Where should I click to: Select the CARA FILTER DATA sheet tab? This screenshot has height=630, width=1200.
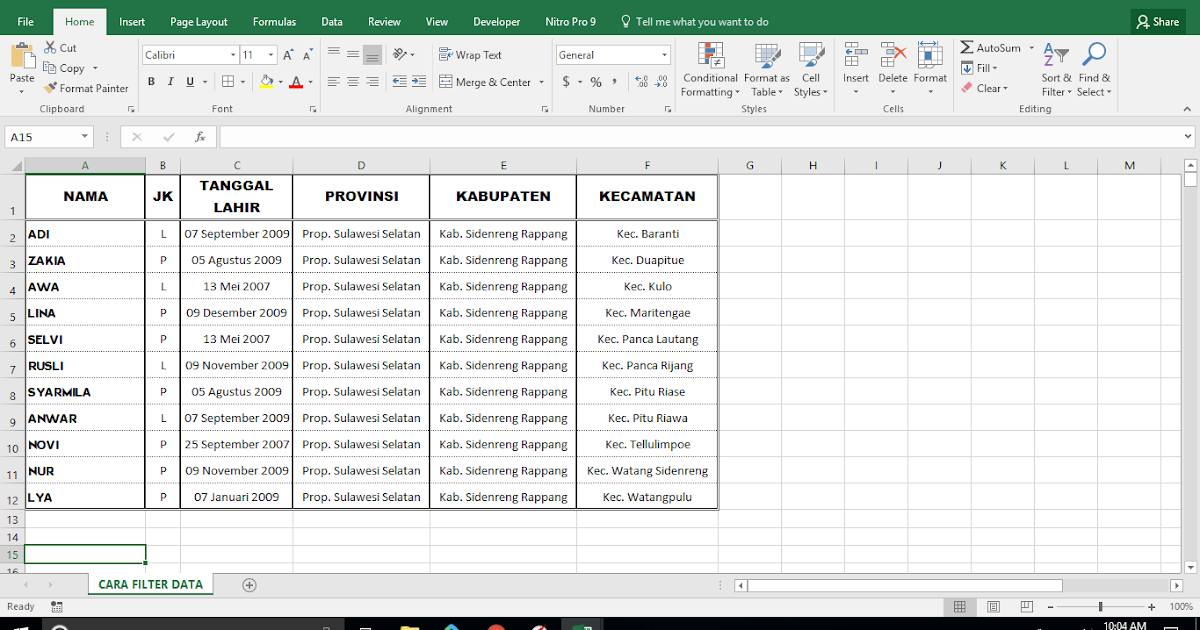coord(150,584)
